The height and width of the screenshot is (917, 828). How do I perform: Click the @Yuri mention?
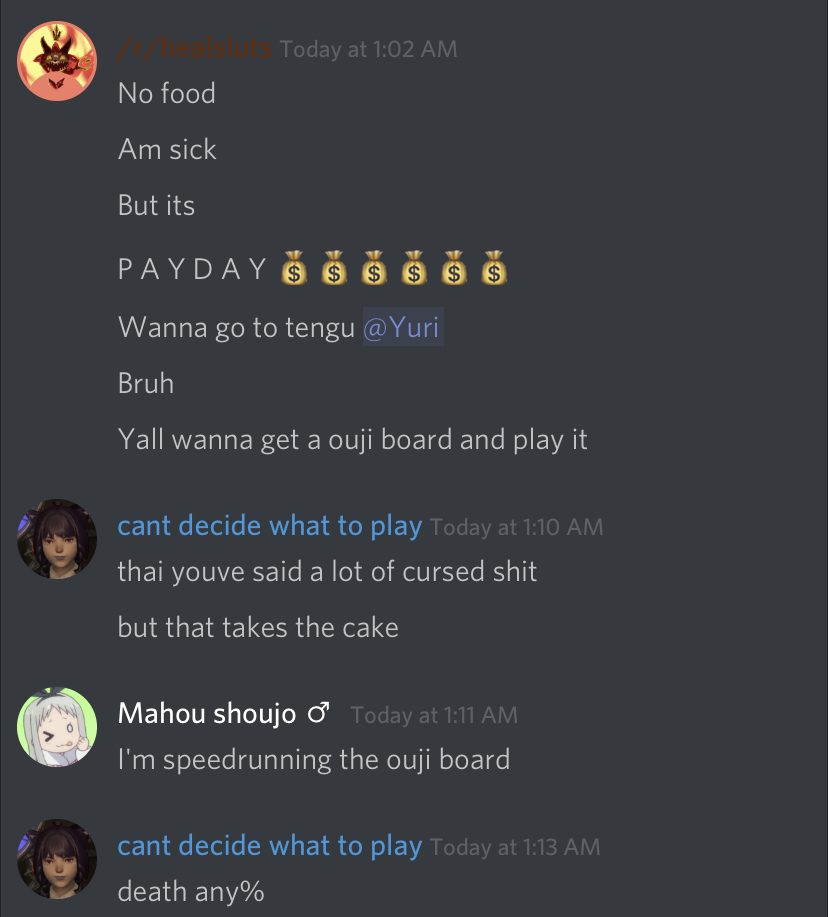click(403, 326)
